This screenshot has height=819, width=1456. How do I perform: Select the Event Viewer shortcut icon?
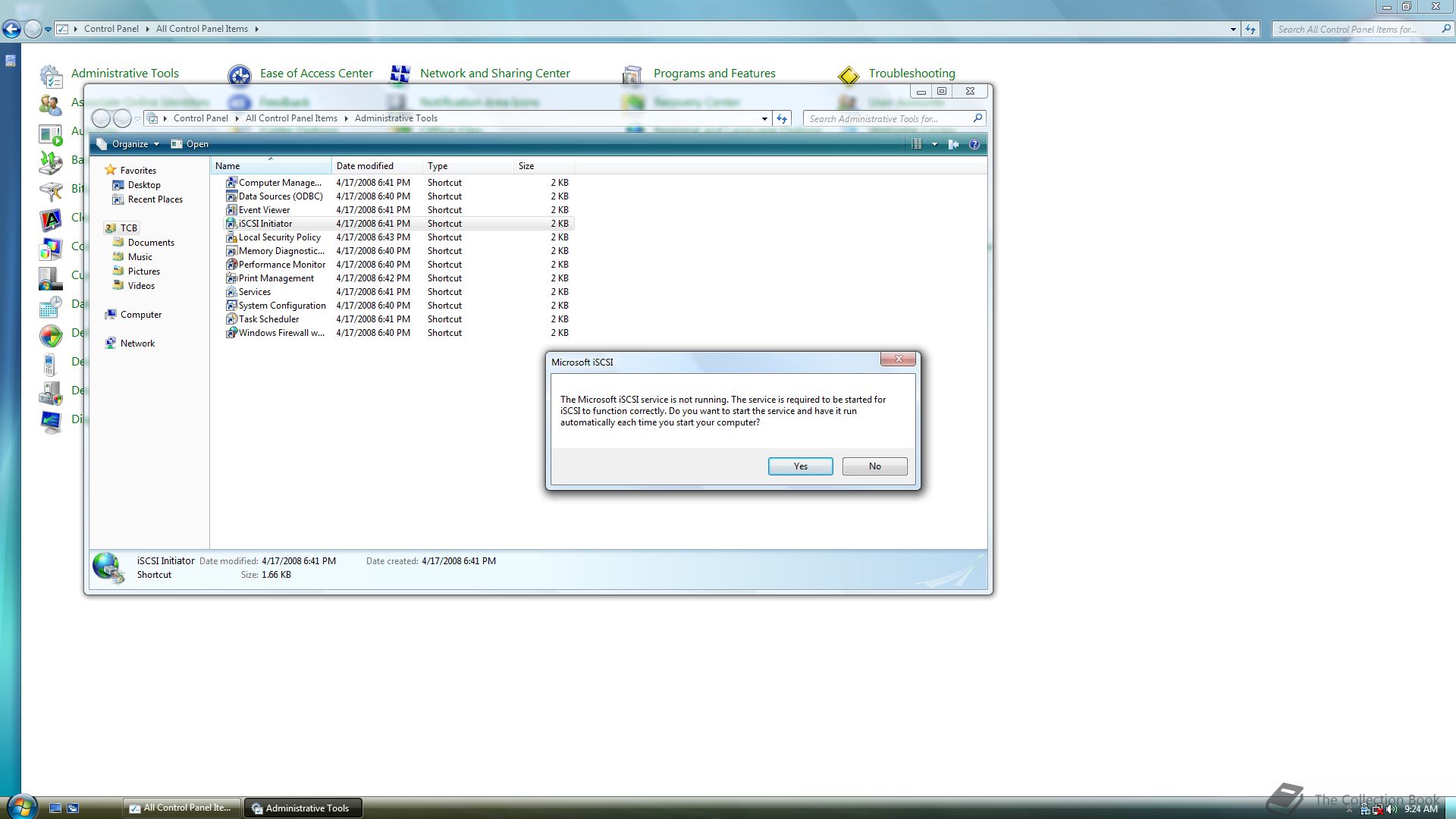pos(231,210)
